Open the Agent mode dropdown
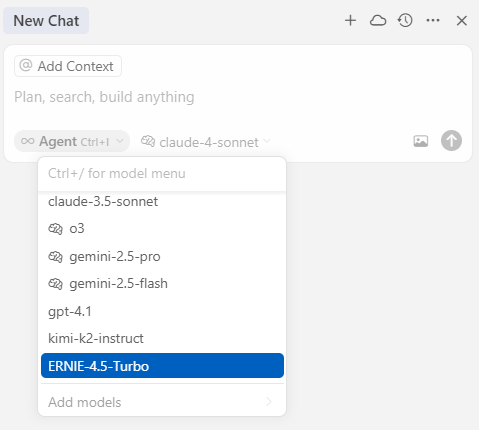This screenshot has width=479, height=430. tap(72, 141)
